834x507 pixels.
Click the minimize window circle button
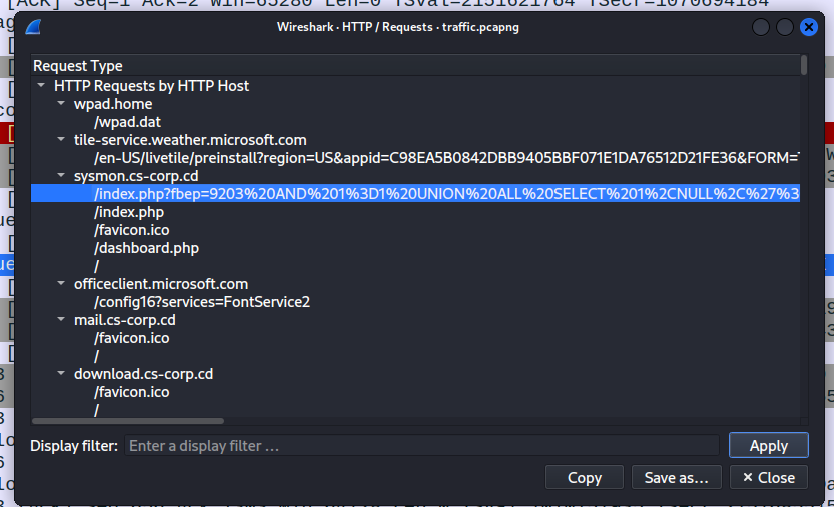761,27
